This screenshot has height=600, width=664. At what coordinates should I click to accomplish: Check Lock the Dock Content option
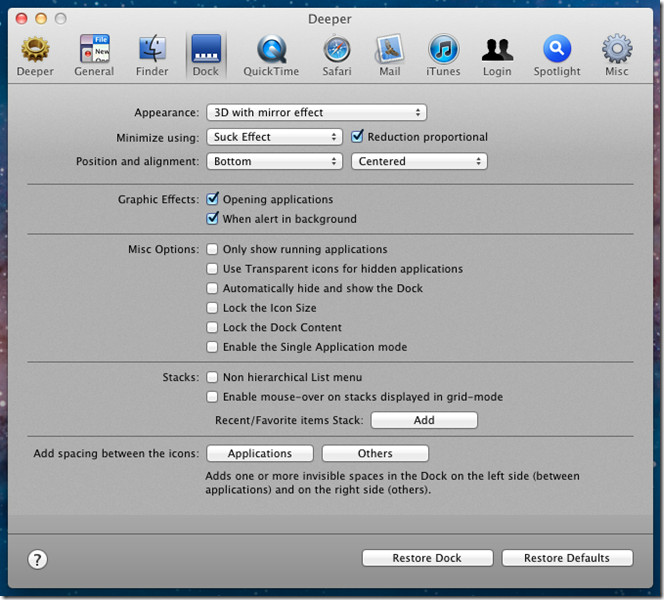click(212, 328)
